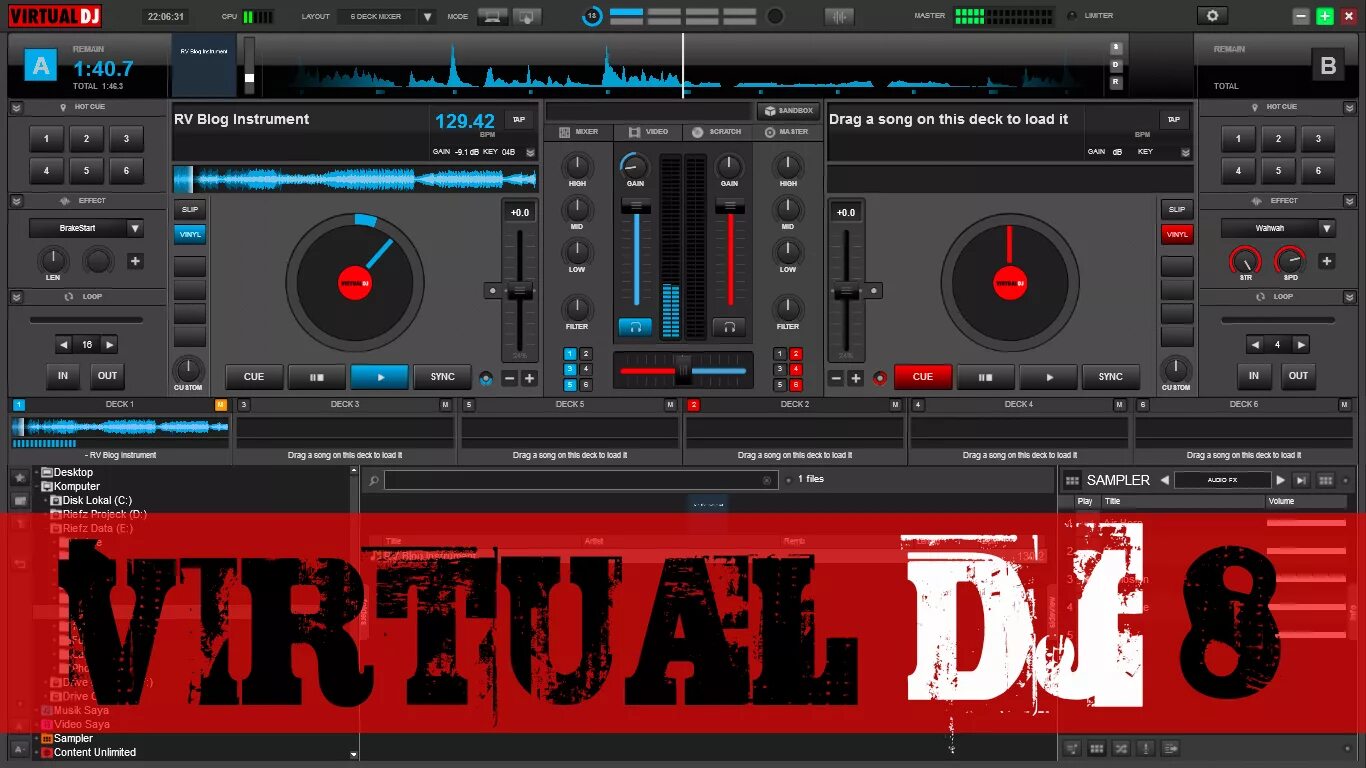Image resolution: width=1366 pixels, height=768 pixels.
Task: Click the round record button in top bar
Action: 775,16
